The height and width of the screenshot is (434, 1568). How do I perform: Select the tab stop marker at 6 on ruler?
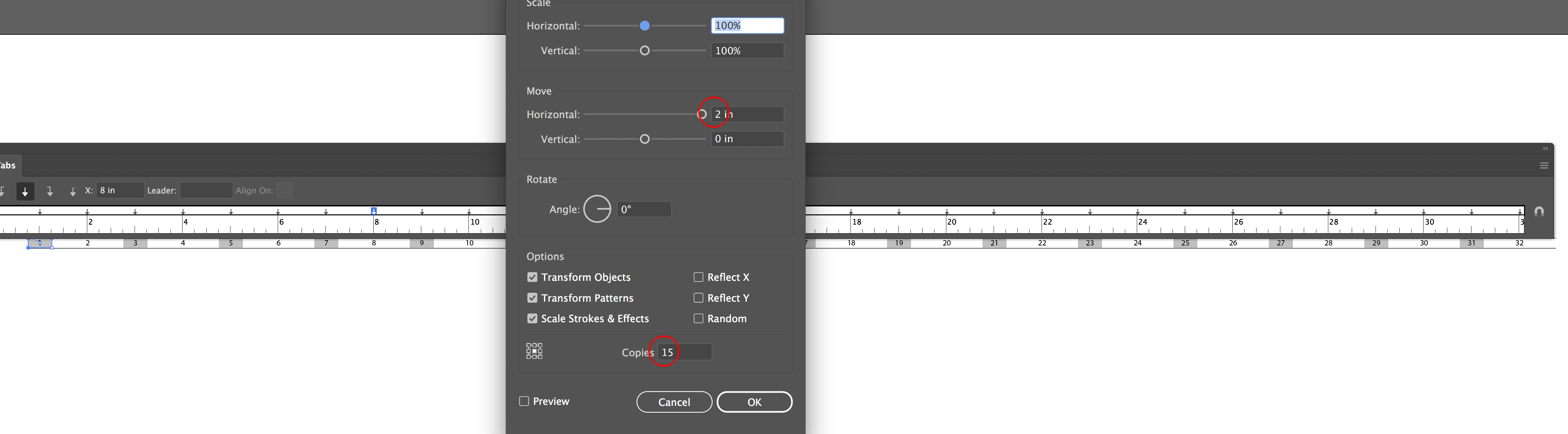point(278,211)
